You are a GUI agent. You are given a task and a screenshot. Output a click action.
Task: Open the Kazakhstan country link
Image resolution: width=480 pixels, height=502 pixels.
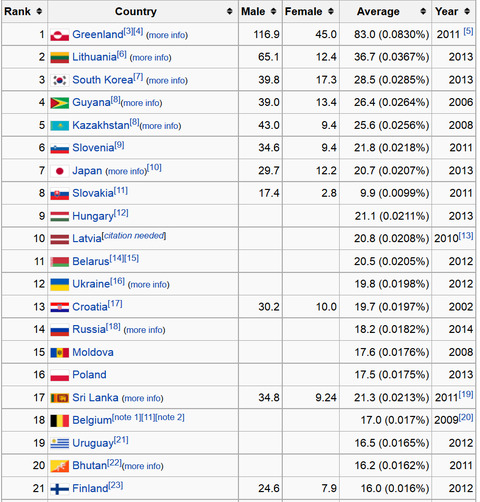pos(101,125)
